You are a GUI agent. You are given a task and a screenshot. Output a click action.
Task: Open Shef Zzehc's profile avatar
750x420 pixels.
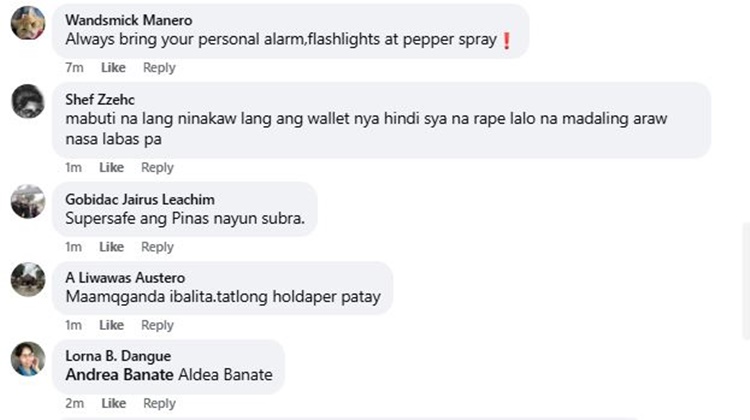28,101
